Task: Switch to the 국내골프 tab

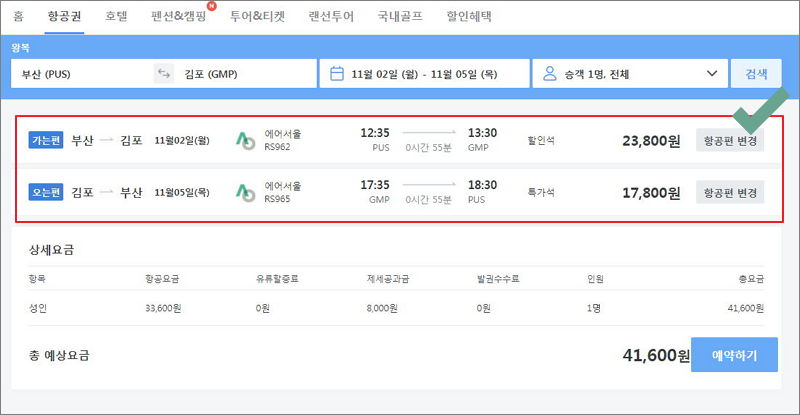Action: pyautogui.click(x=400, y=16)
